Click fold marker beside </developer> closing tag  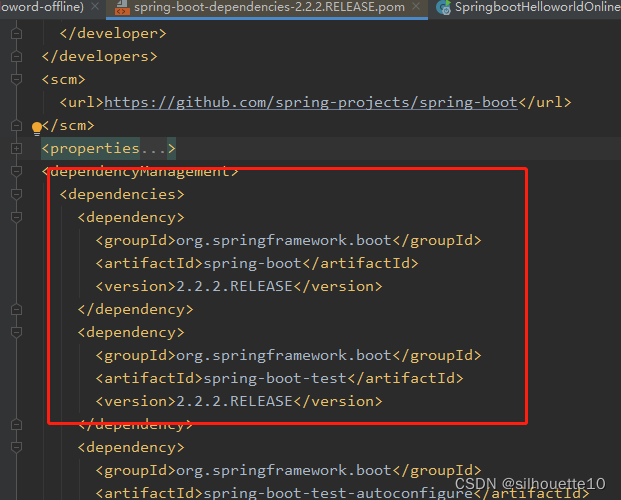coord(16,34)
